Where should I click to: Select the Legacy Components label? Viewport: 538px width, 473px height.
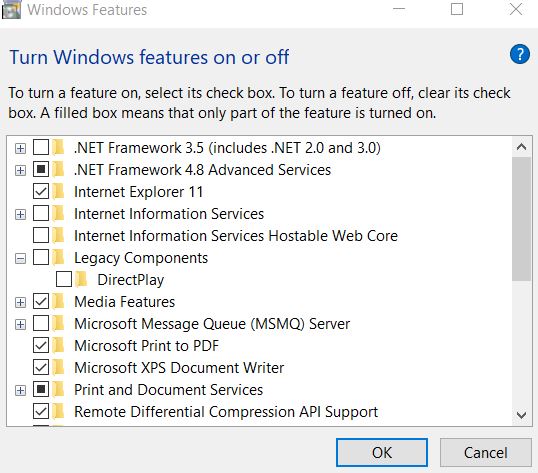(x=141, y=258)
